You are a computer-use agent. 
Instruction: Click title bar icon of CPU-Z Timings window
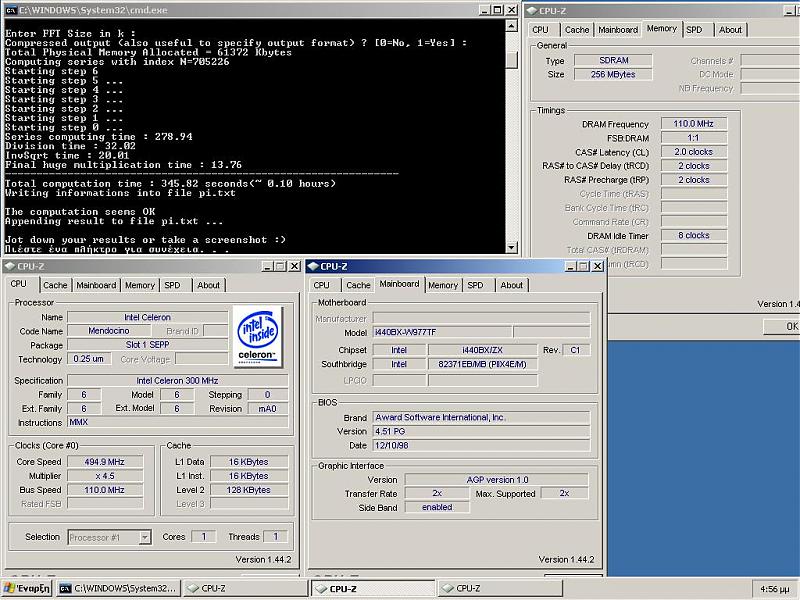pos(532,10)
